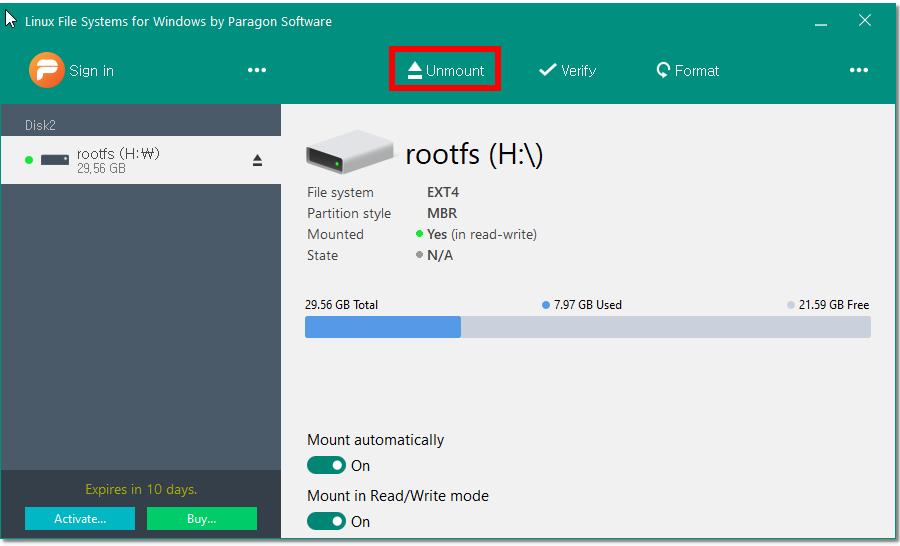
Task: Open the more options menu beside Sign in
Action: pyautogui.click(x=257, y=70)
